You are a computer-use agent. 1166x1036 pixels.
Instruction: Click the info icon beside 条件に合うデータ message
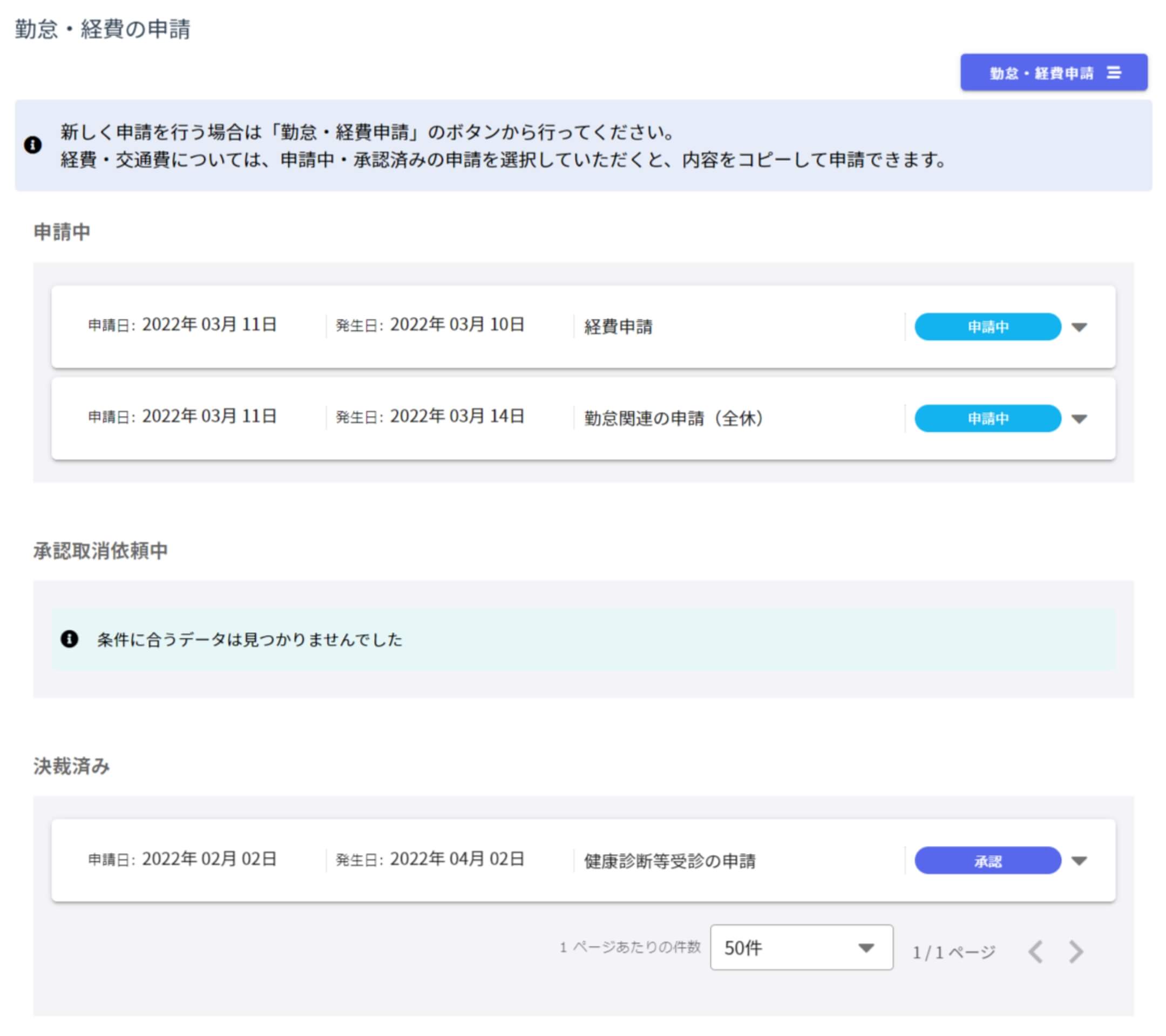click(x=69, y=638)
